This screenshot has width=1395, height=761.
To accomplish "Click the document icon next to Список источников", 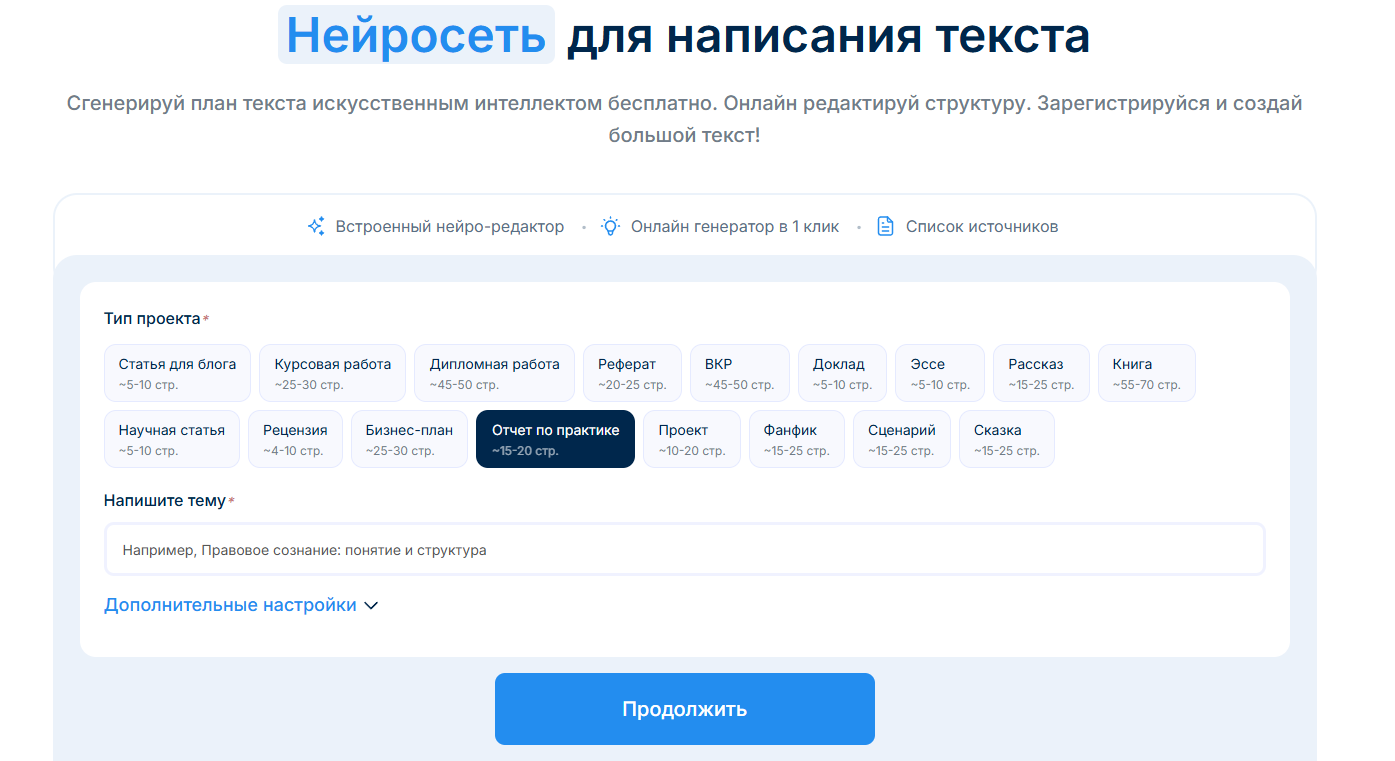I will click(885, 226).
